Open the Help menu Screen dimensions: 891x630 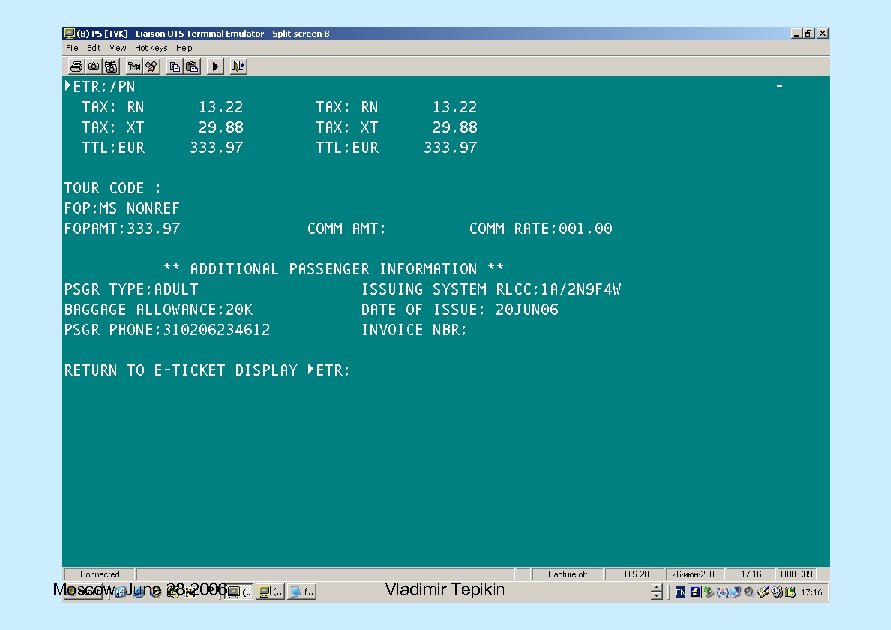point(184,48)
